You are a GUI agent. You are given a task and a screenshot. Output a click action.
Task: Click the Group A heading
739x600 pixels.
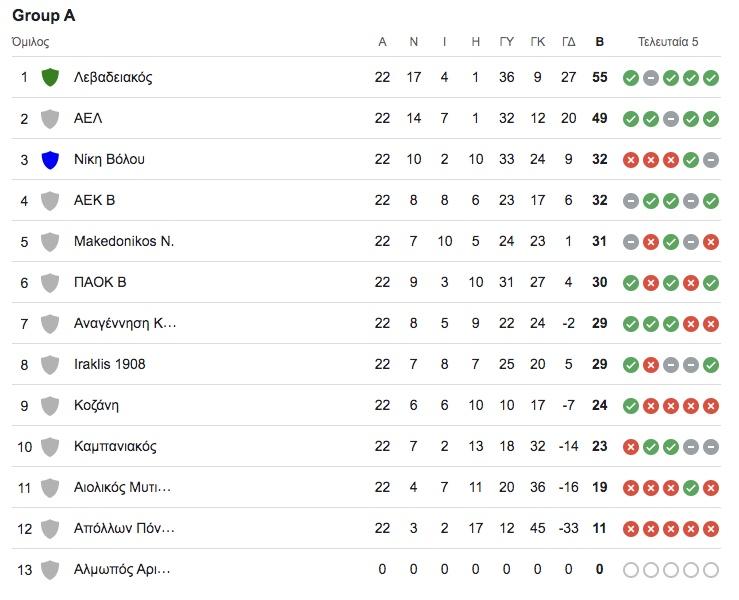click(43, 15)
